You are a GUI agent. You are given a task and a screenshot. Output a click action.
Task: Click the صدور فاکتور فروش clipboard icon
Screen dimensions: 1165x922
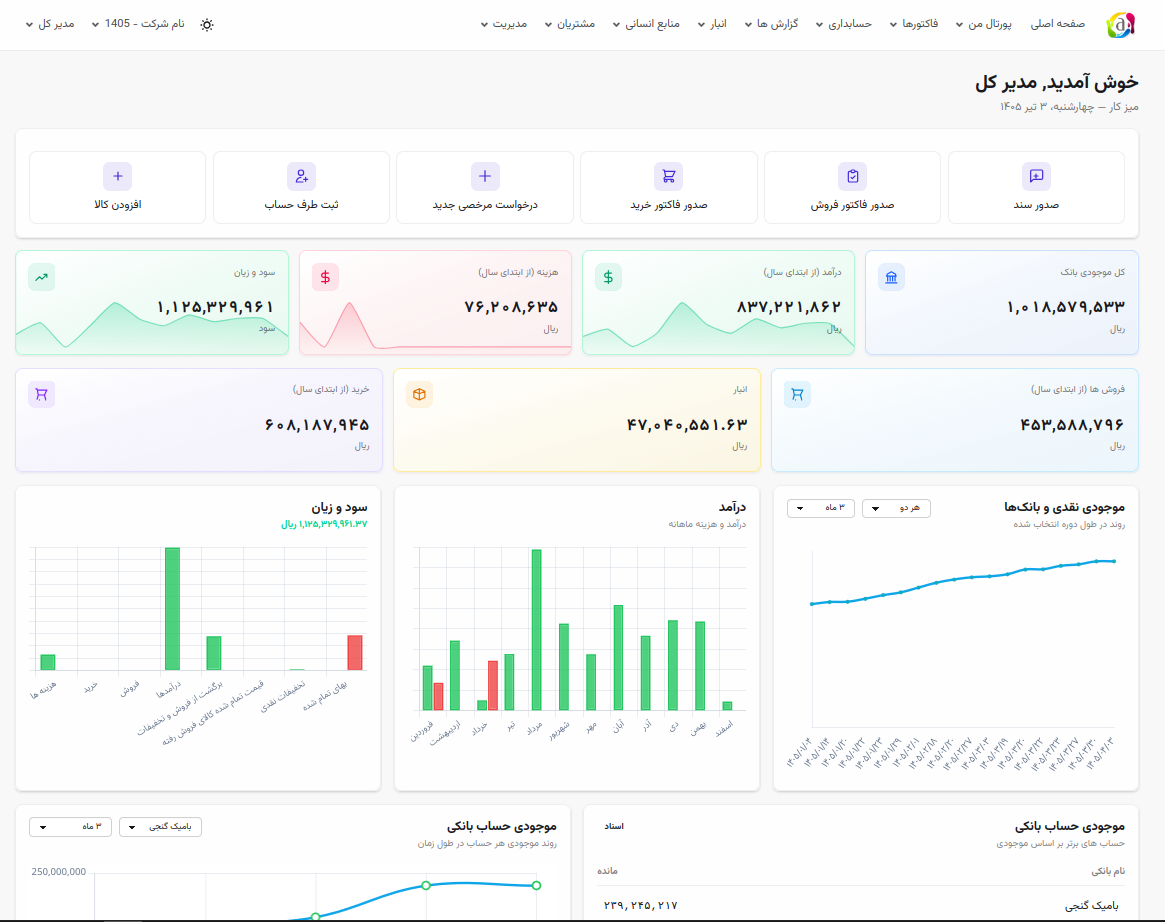pyautogui.click(x=852, y=176)
